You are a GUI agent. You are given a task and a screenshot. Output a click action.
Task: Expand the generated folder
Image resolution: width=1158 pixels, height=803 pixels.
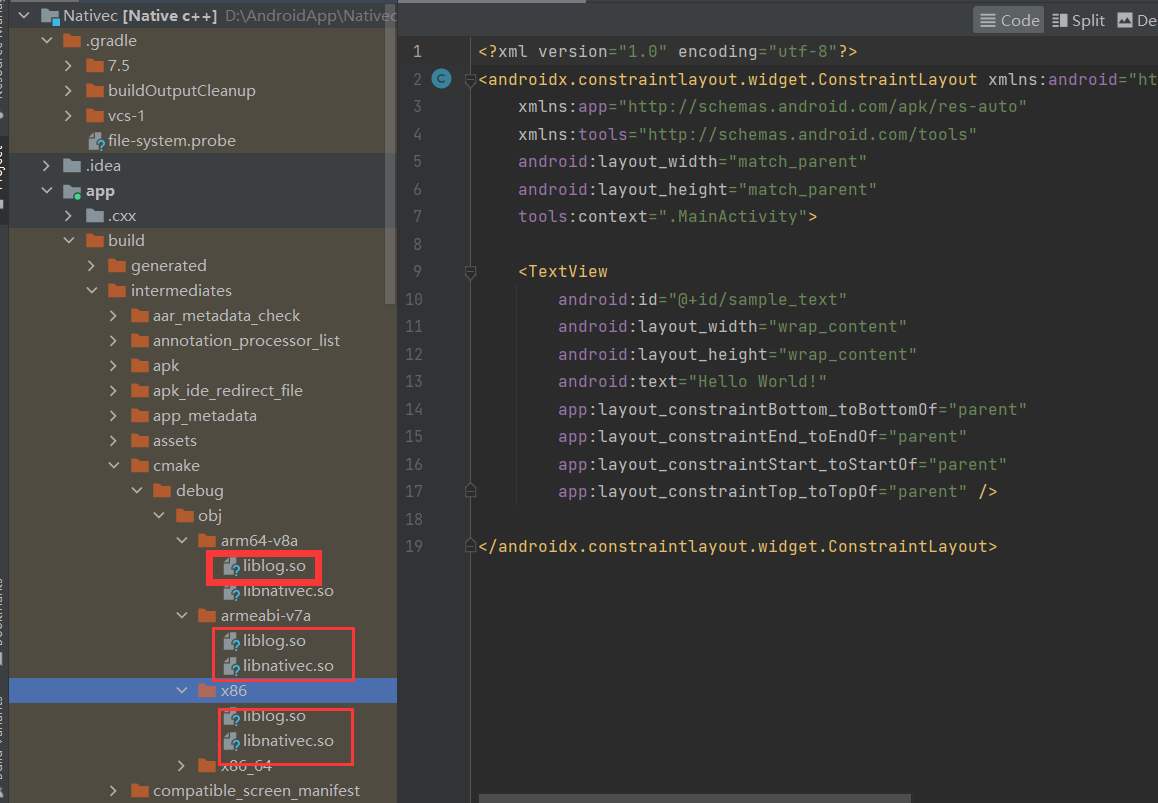pos(92,266)
